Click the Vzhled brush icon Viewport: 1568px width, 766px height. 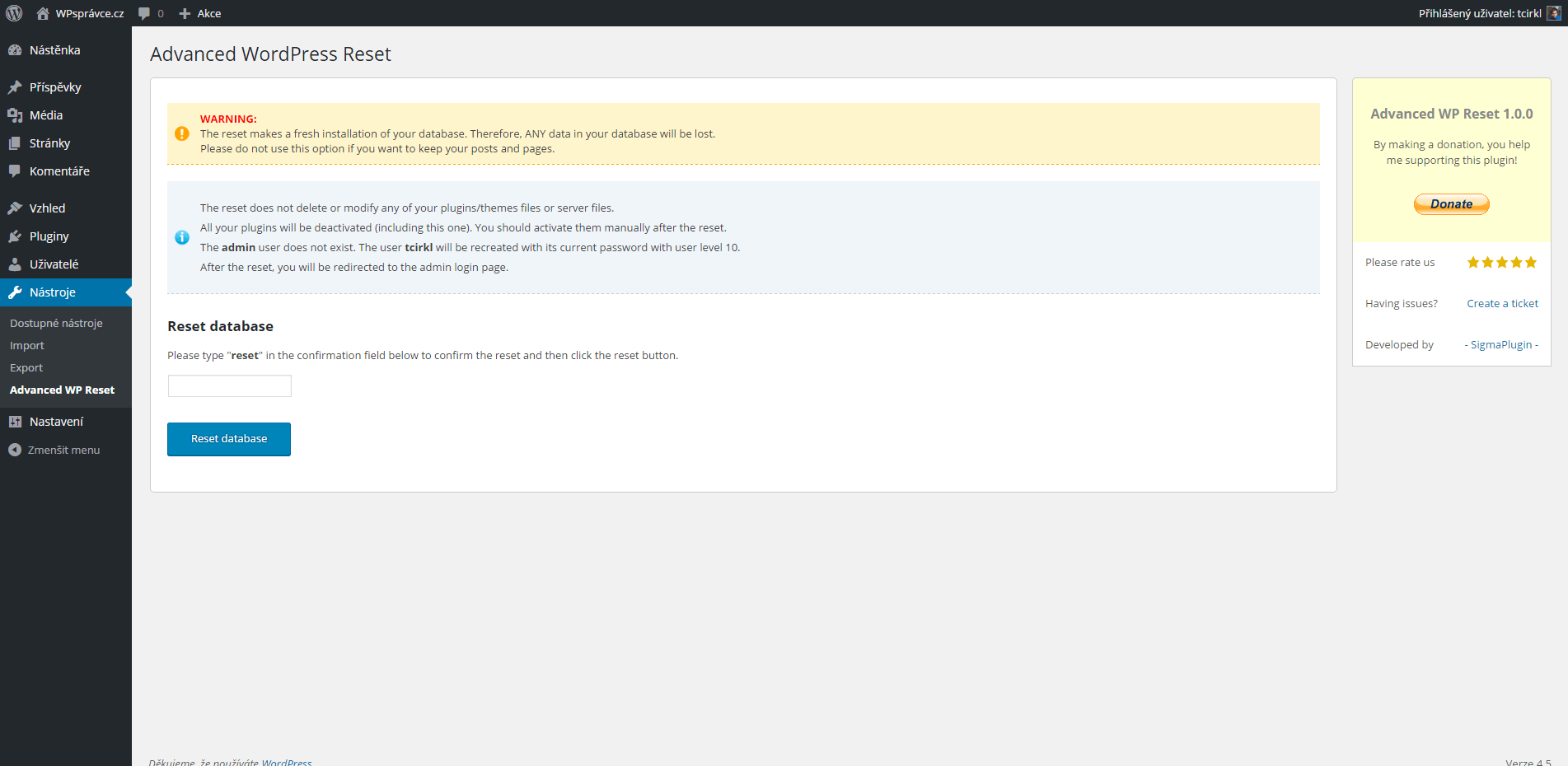click(x=15, y=208)
